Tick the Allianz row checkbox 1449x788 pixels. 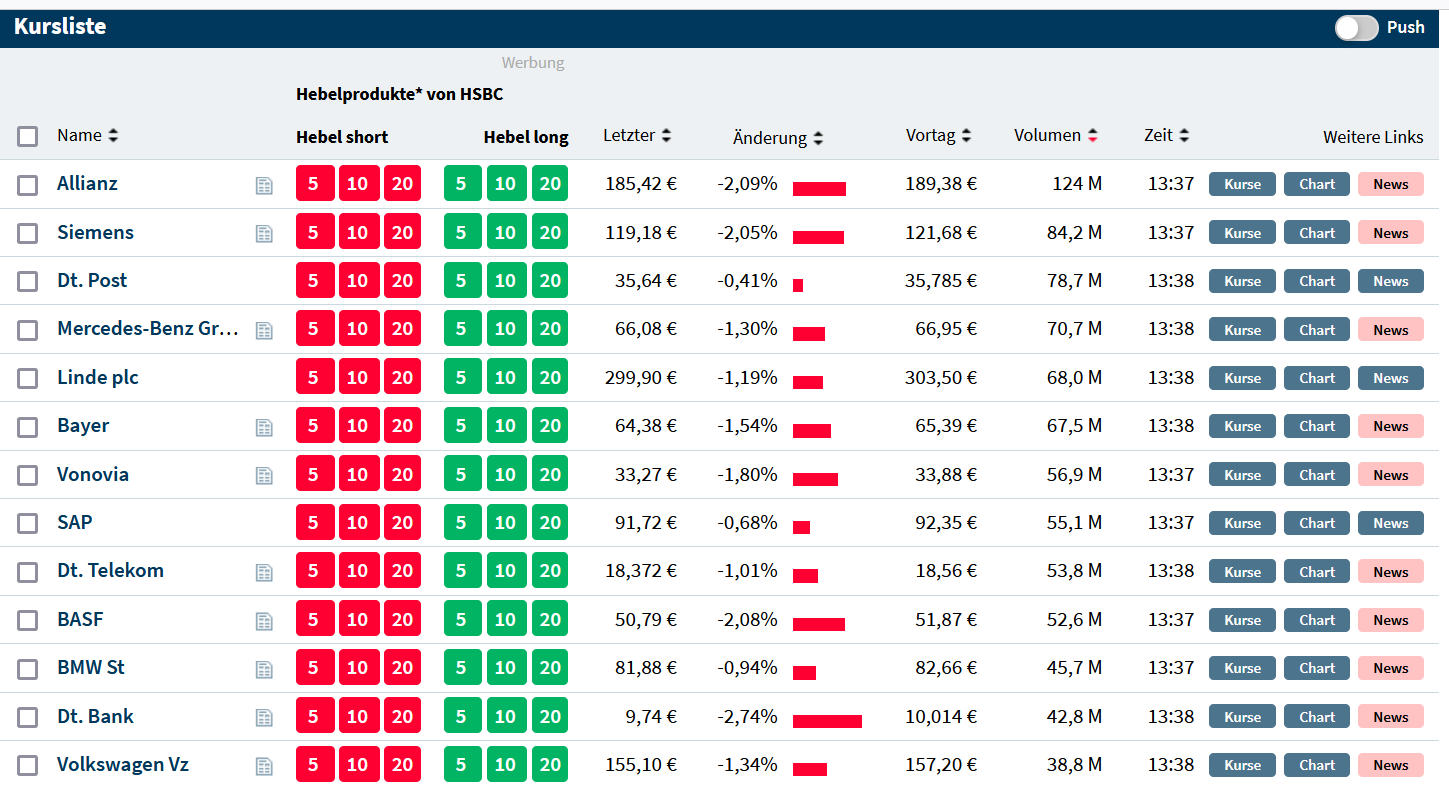tap(28, 185)
